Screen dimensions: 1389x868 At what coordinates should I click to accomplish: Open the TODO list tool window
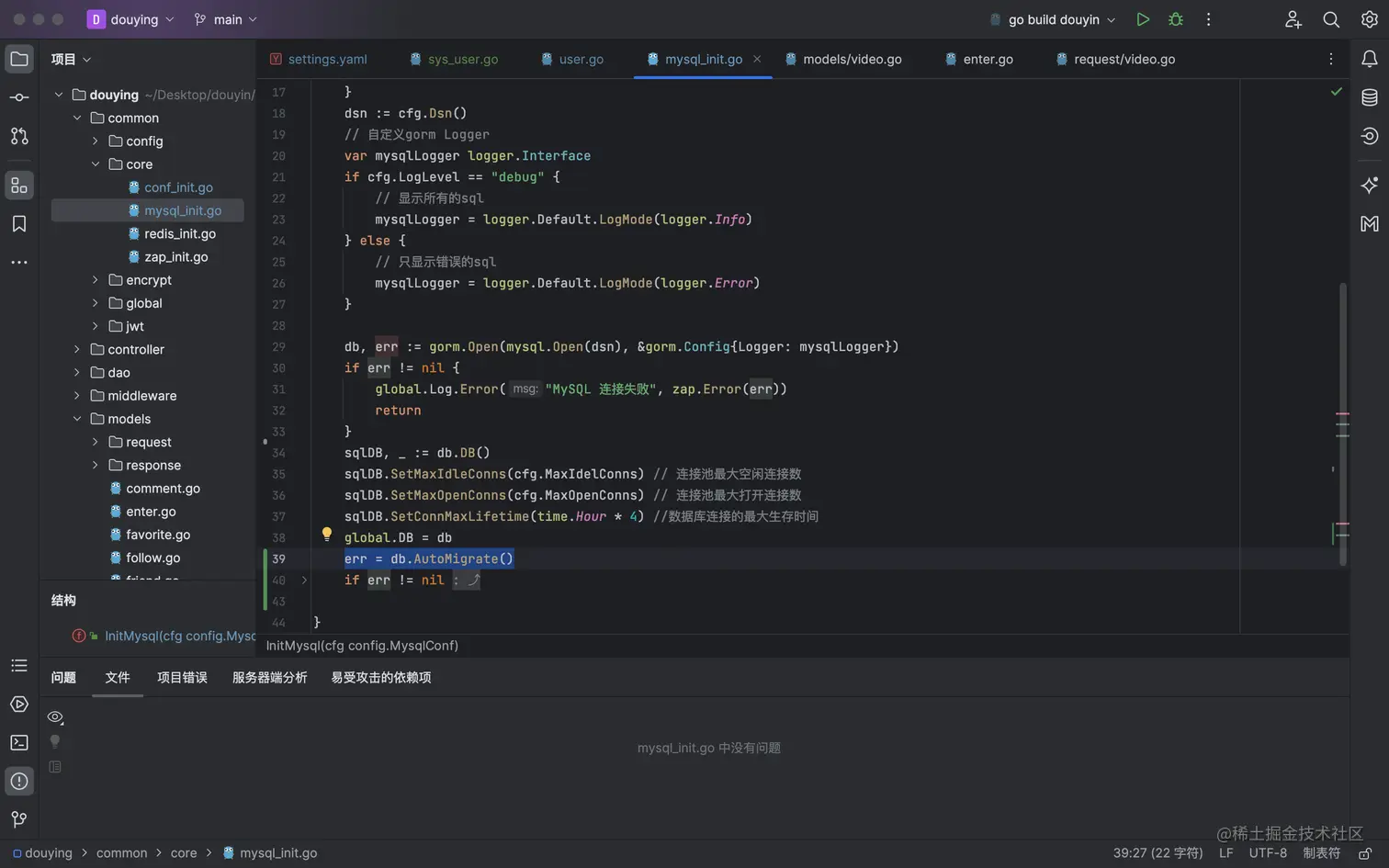[x=19, y=665]
